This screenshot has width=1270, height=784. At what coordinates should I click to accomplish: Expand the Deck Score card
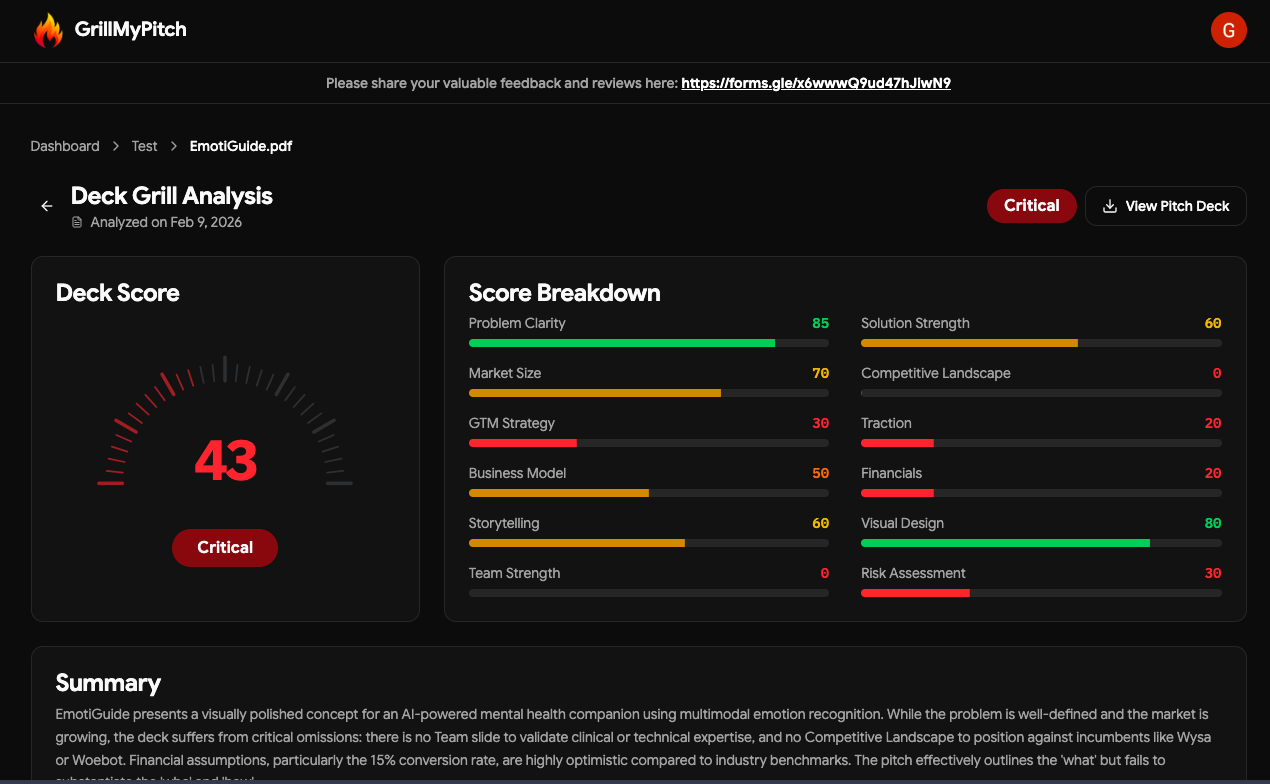[x=117, y=293]
